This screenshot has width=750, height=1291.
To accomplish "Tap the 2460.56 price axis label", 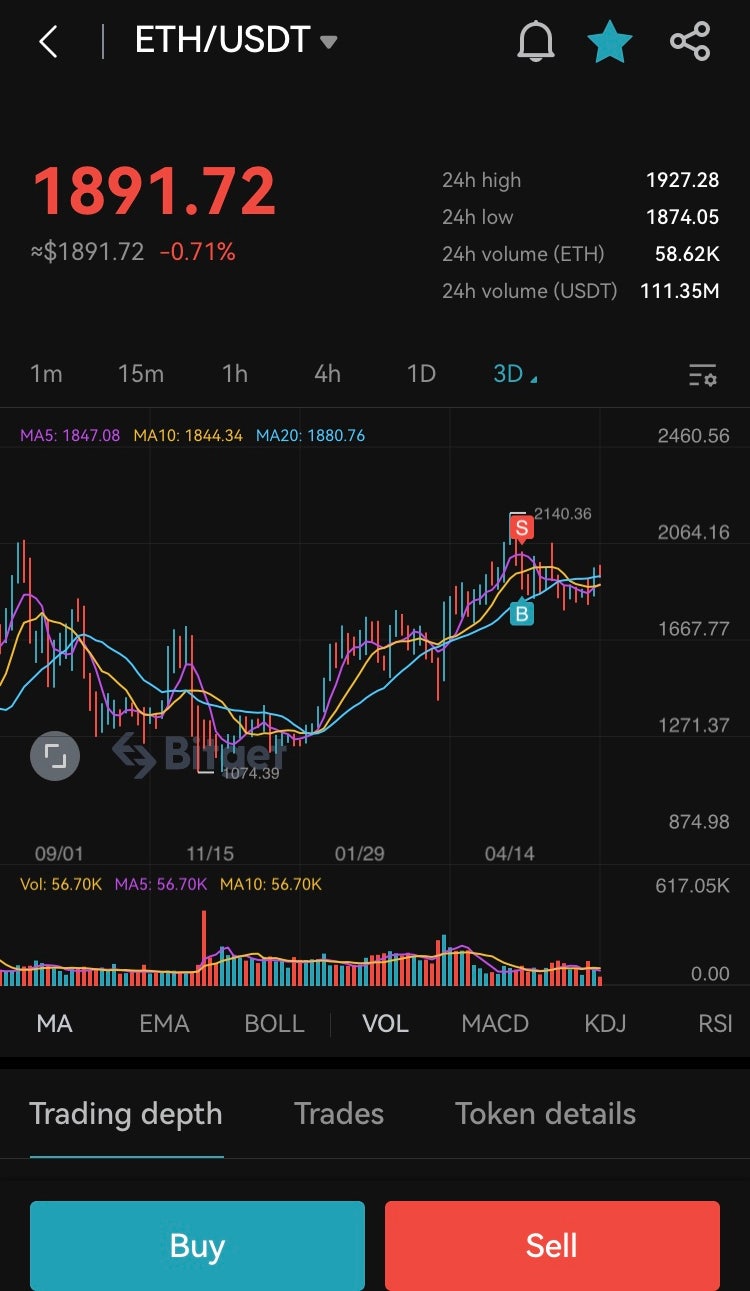I will click(x=694, y=436).
